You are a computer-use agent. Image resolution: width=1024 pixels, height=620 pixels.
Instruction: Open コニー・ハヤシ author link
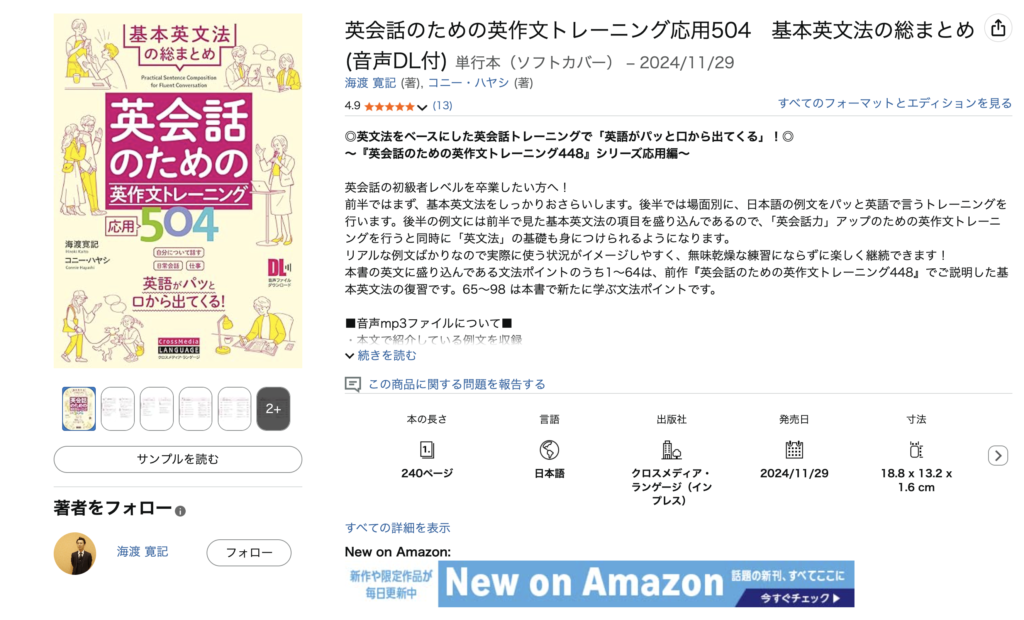(x=470, y=83)
